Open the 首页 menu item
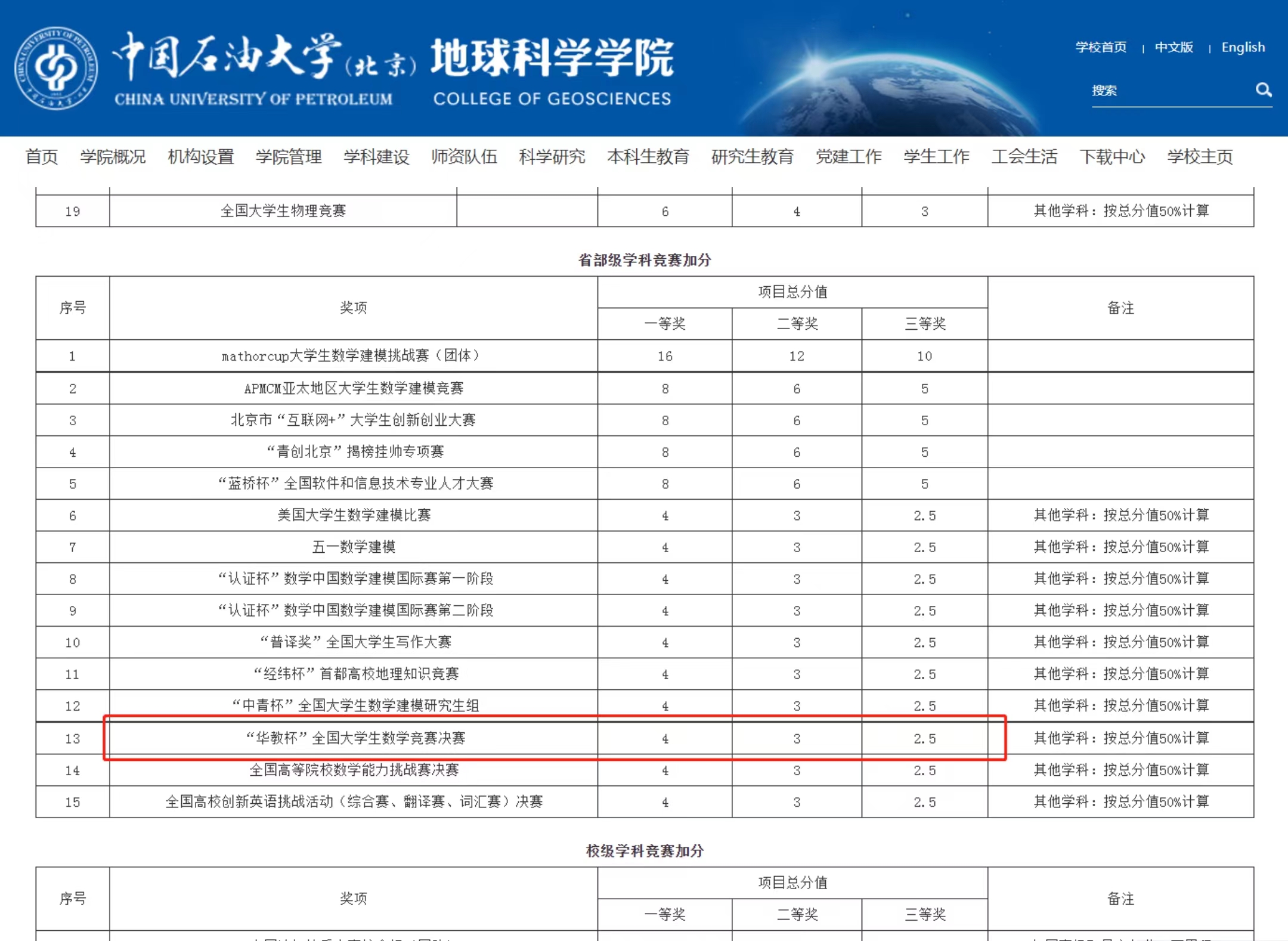Screen dimensions: 1288x941 click(39, 157)
